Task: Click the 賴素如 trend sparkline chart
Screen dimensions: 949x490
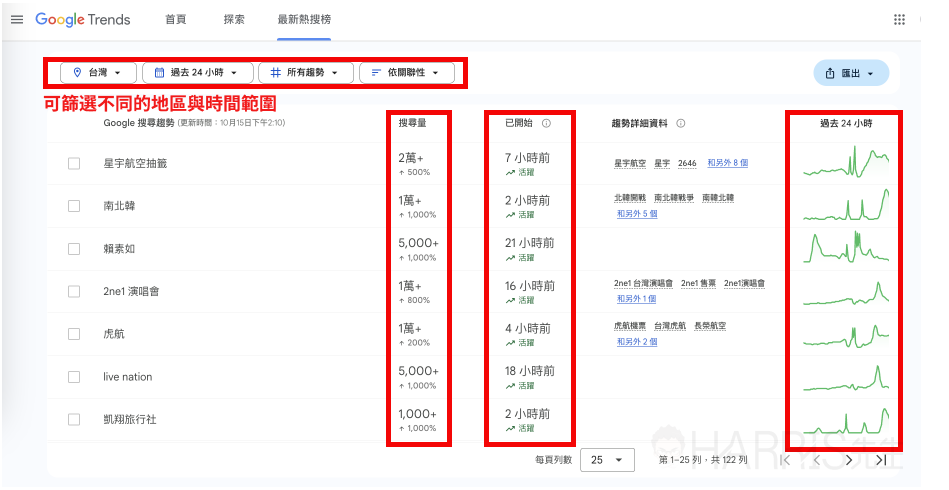Action: click(x=846, y=248)
